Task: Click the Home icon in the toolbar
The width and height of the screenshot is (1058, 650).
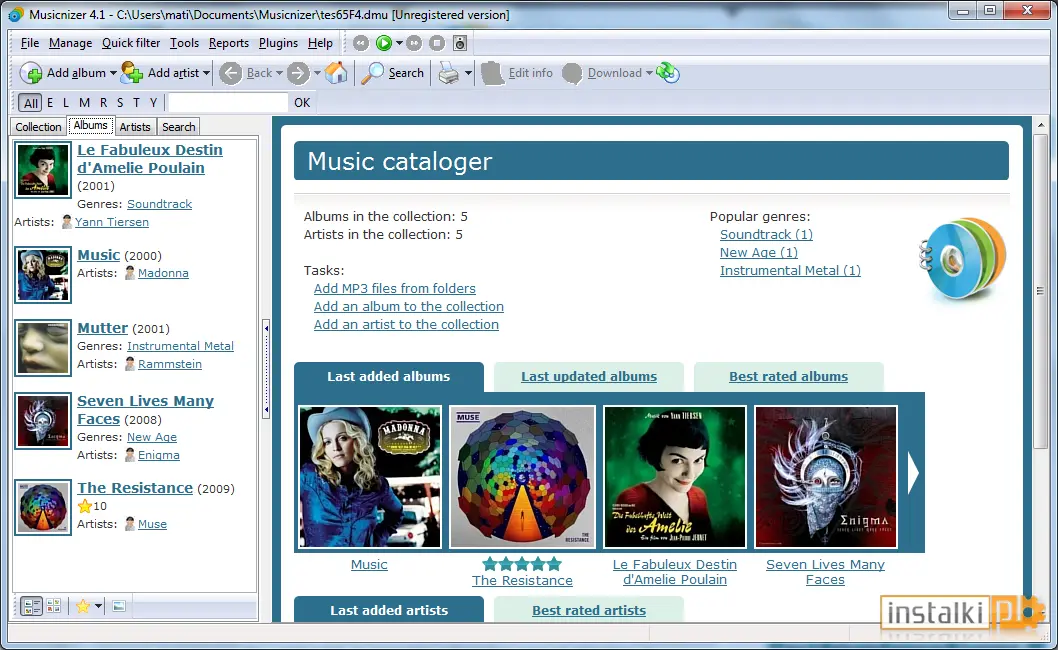Action: point(336,73)
